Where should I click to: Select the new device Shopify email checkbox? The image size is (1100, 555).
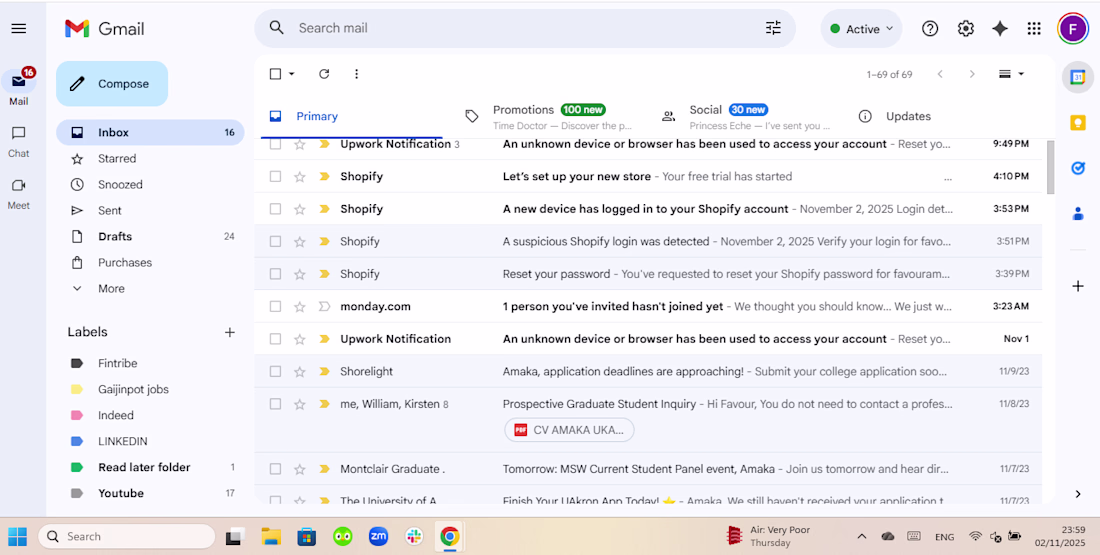(275, 208)
